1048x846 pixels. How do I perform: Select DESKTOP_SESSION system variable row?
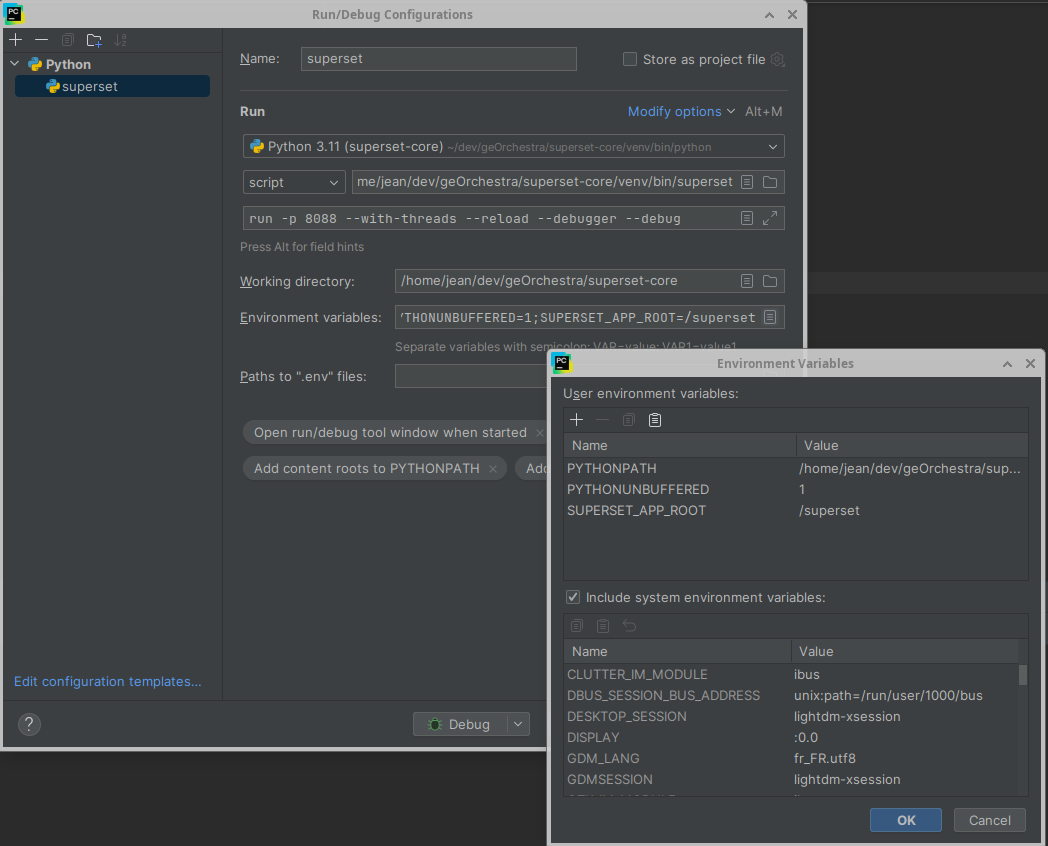(791, 716)
